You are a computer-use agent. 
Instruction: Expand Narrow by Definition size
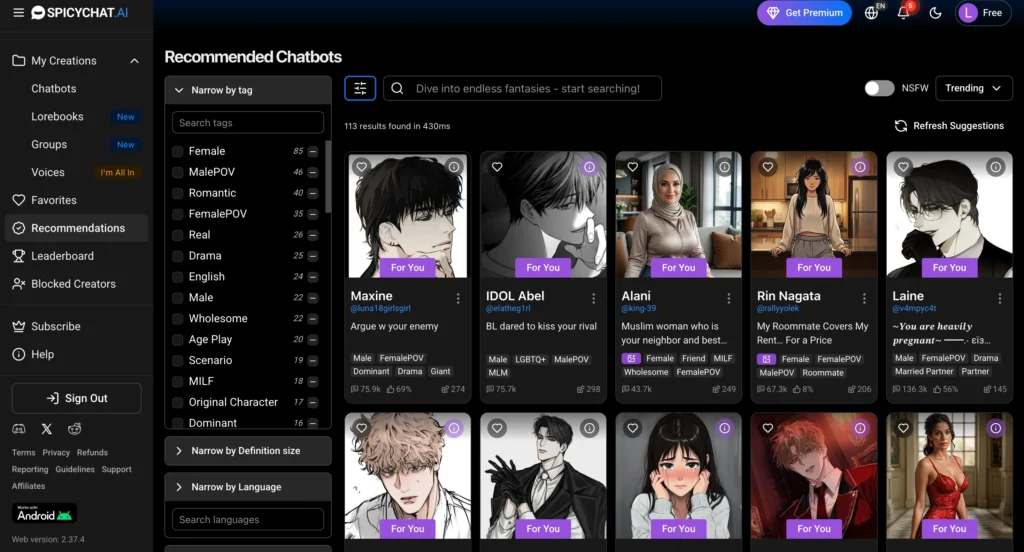tap(248, 451)
